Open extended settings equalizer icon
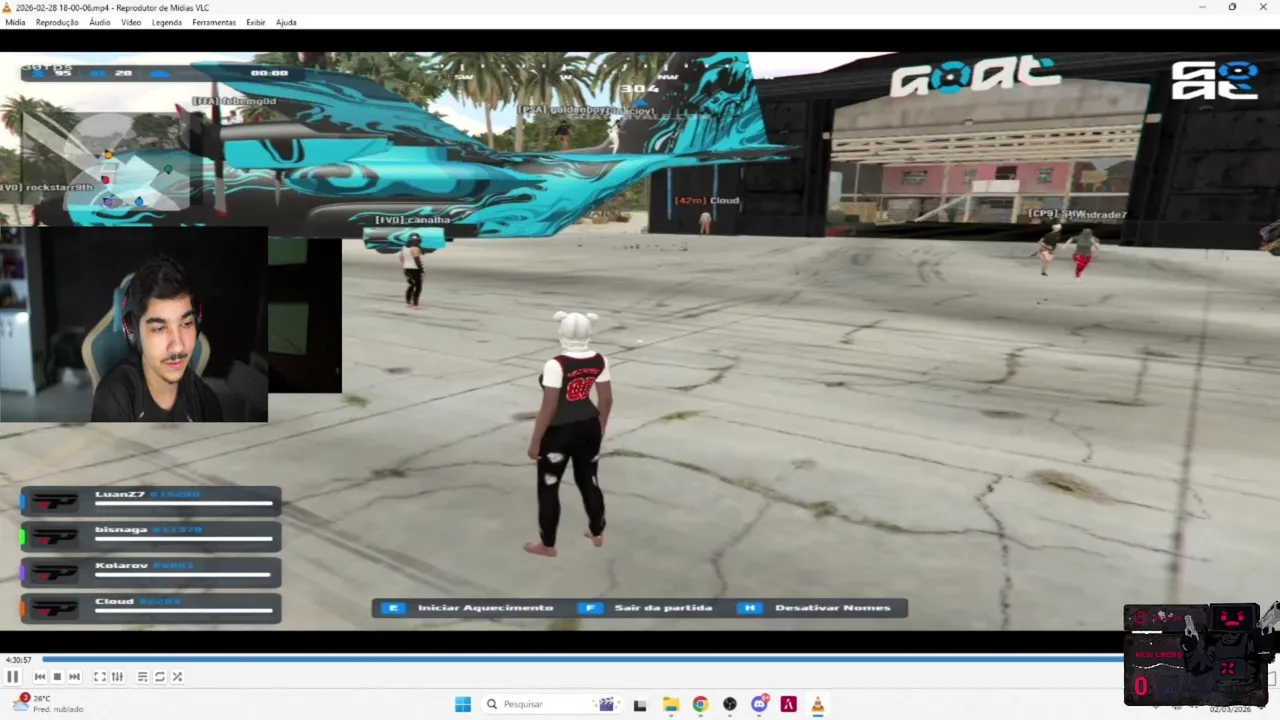 tap(117, 677)
